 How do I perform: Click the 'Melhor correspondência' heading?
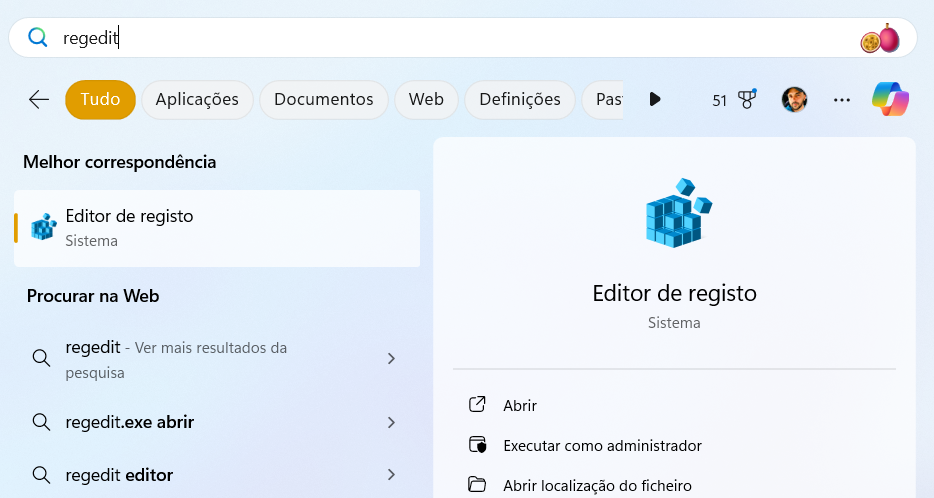point(119,162)
